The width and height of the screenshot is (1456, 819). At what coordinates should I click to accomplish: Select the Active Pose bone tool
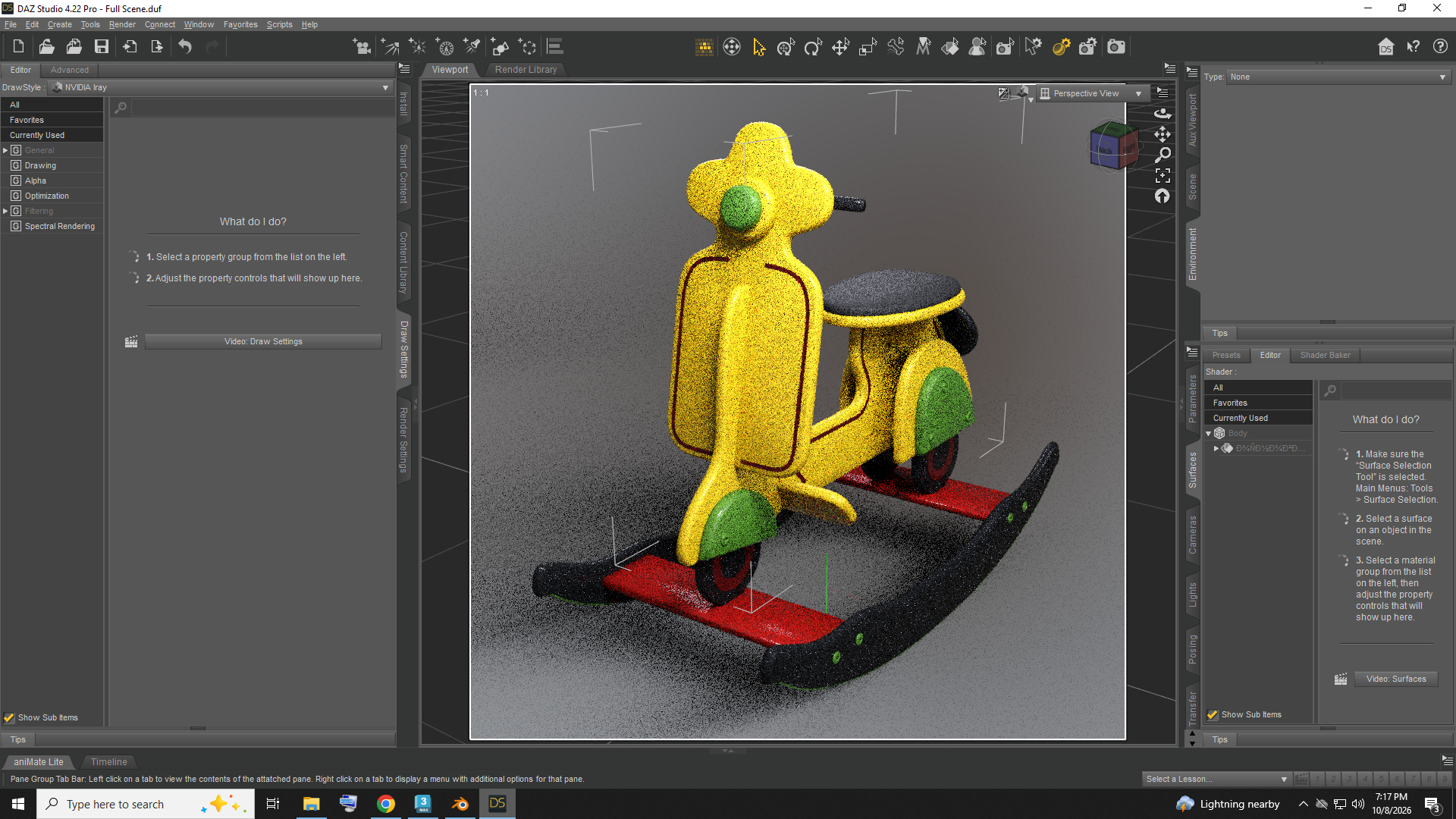896,47
